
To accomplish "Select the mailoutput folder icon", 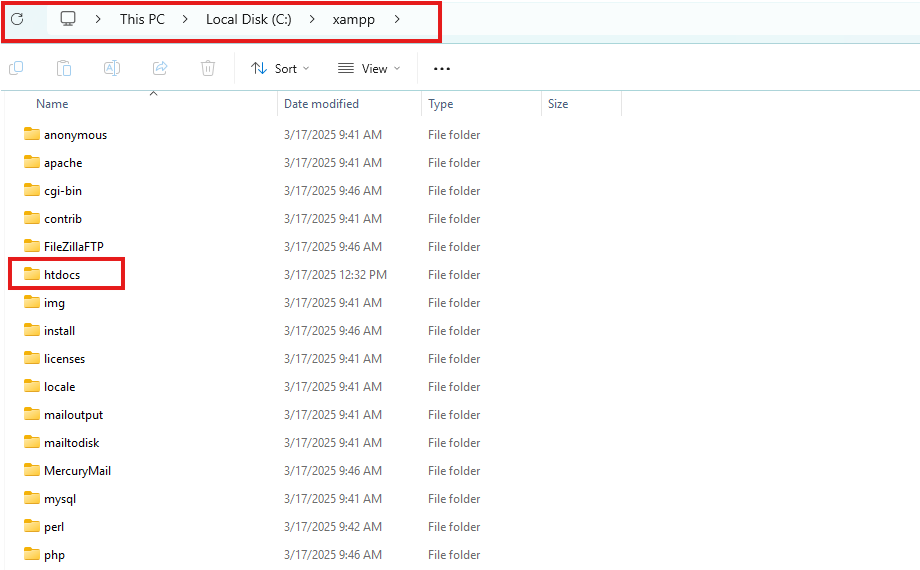I will coord(32,414).
